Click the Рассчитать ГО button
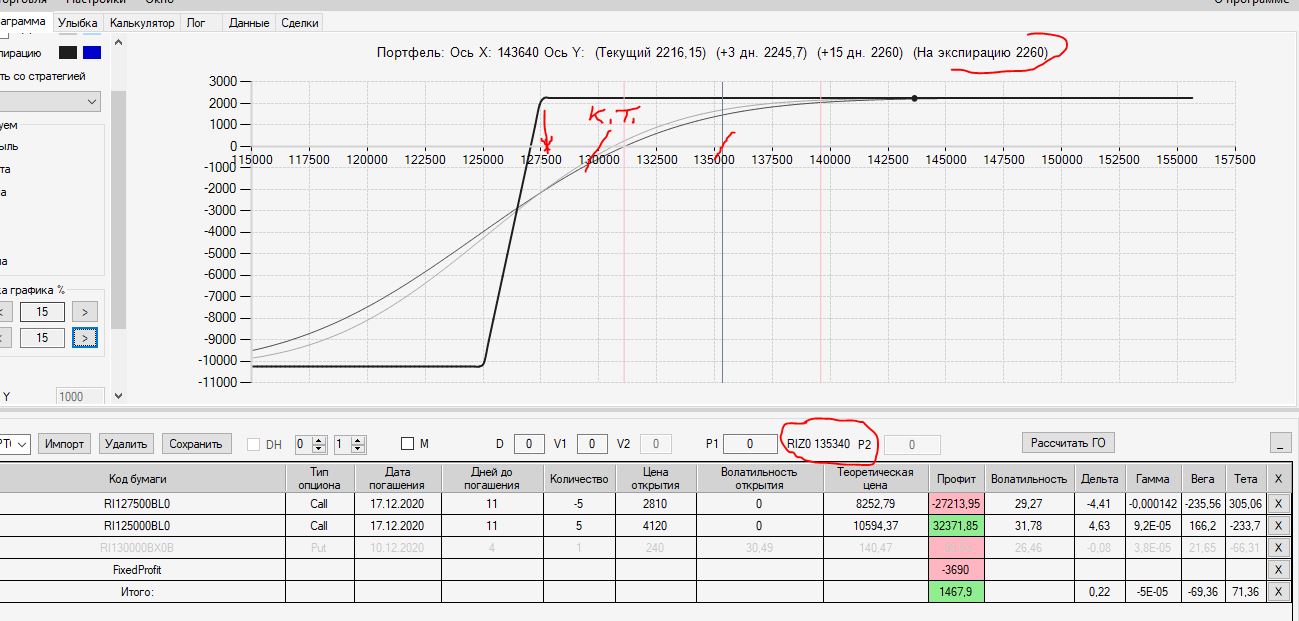 [1068, 443]
